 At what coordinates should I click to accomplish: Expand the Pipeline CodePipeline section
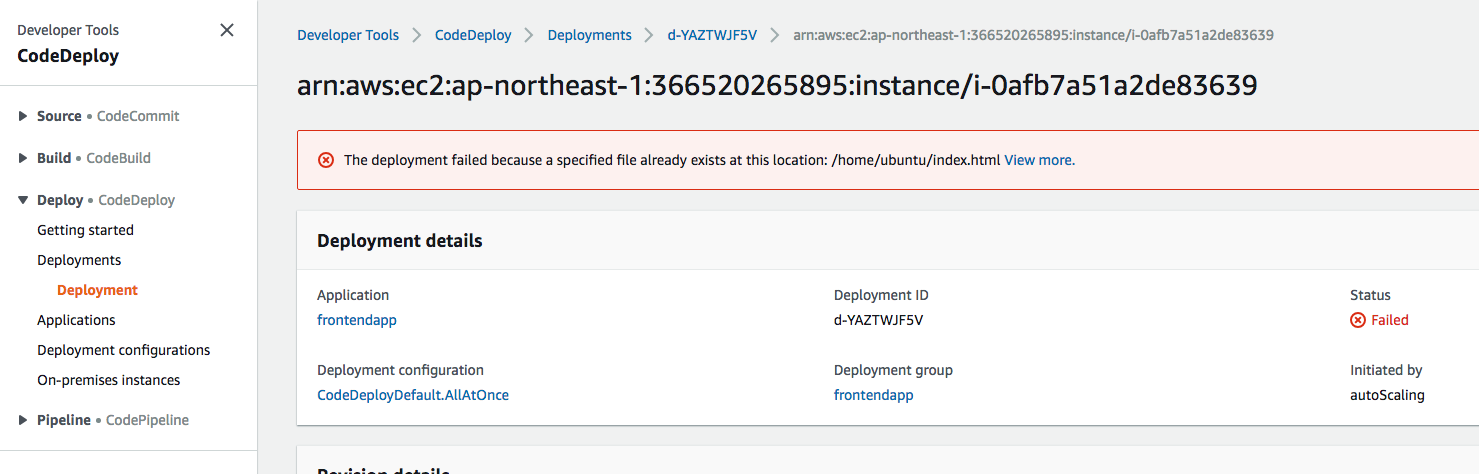click(24, 420)
